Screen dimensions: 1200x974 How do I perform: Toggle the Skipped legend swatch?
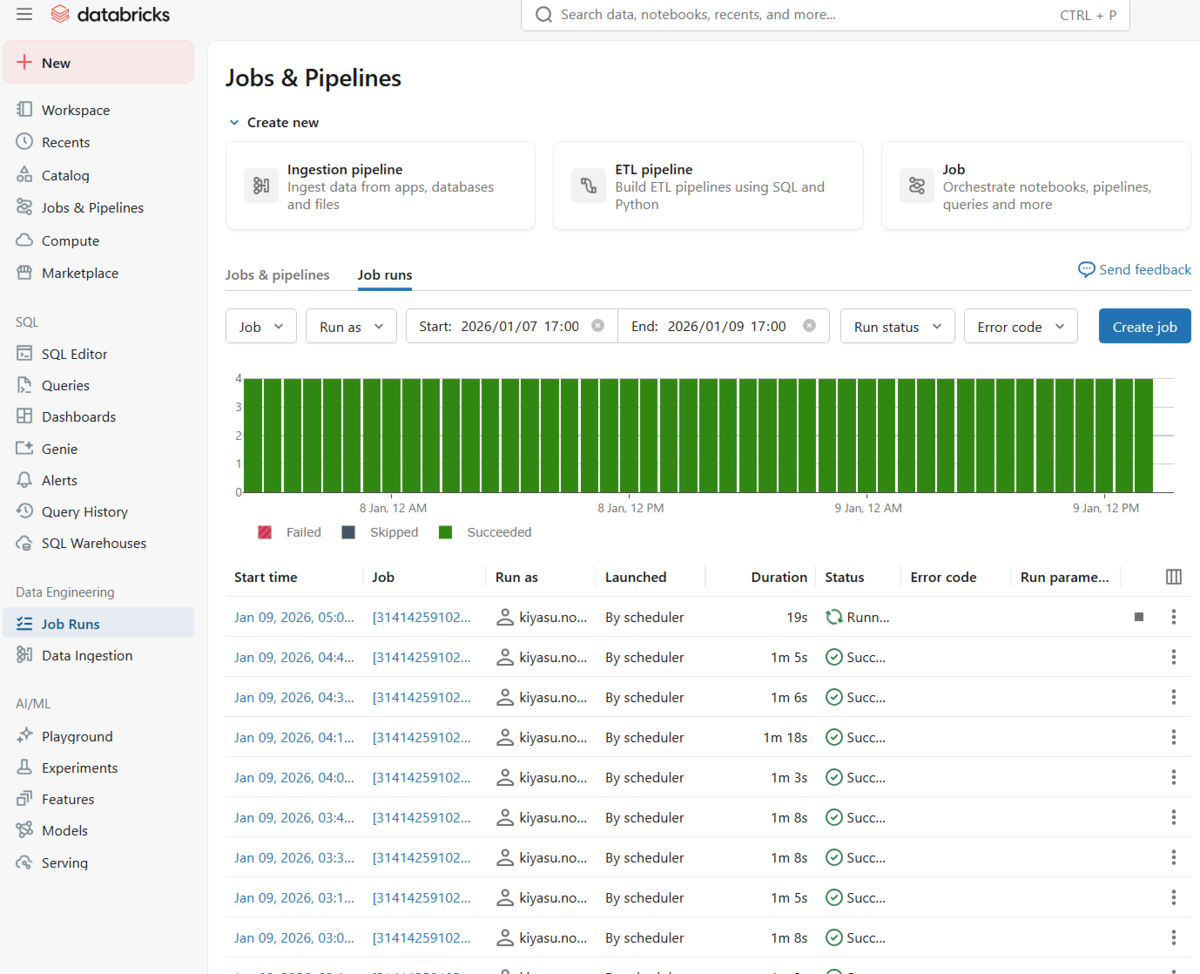pyautogui.click(x=348, y=532)
